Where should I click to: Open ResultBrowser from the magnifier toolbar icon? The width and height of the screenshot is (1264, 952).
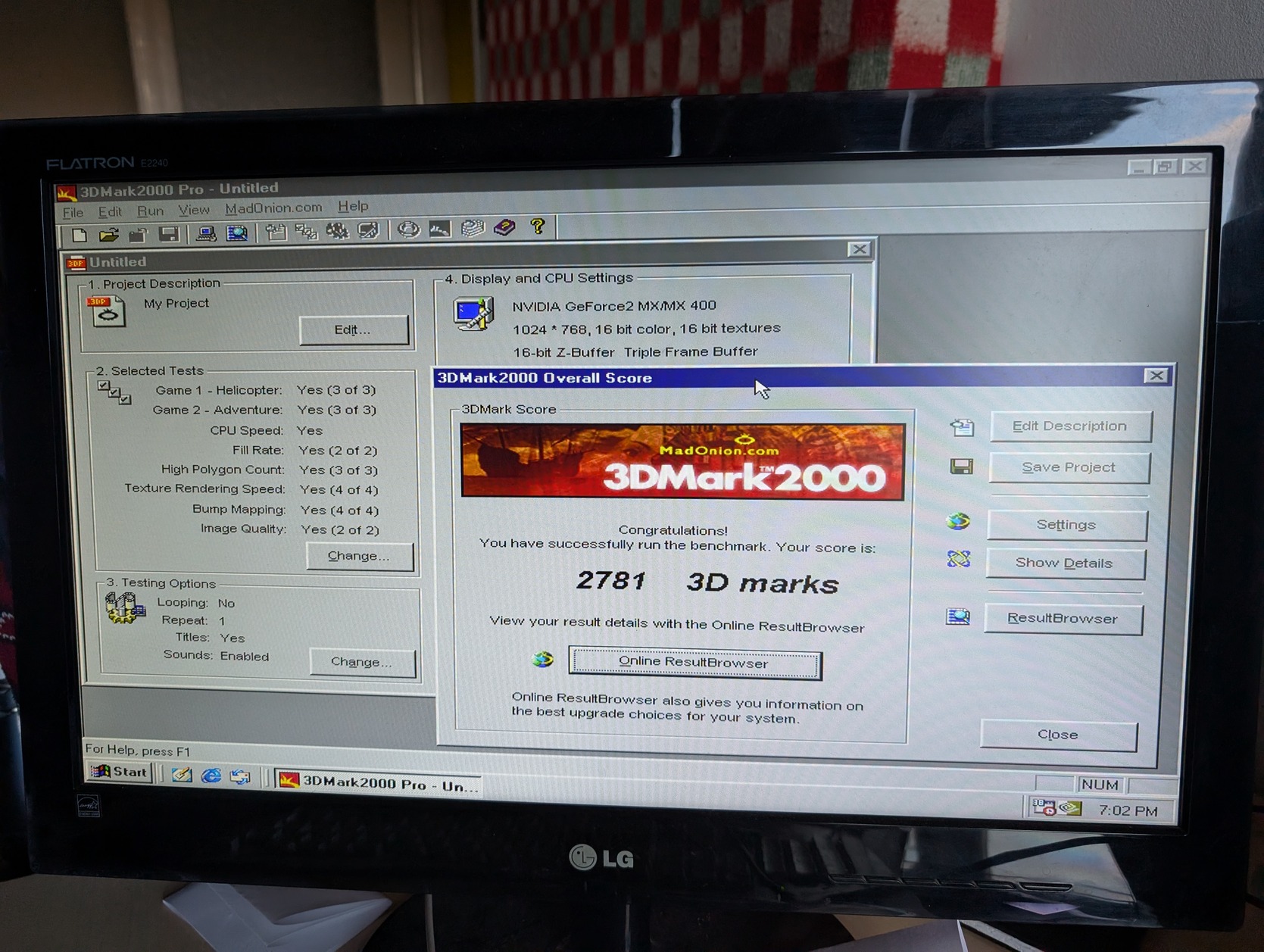[236, 233]
